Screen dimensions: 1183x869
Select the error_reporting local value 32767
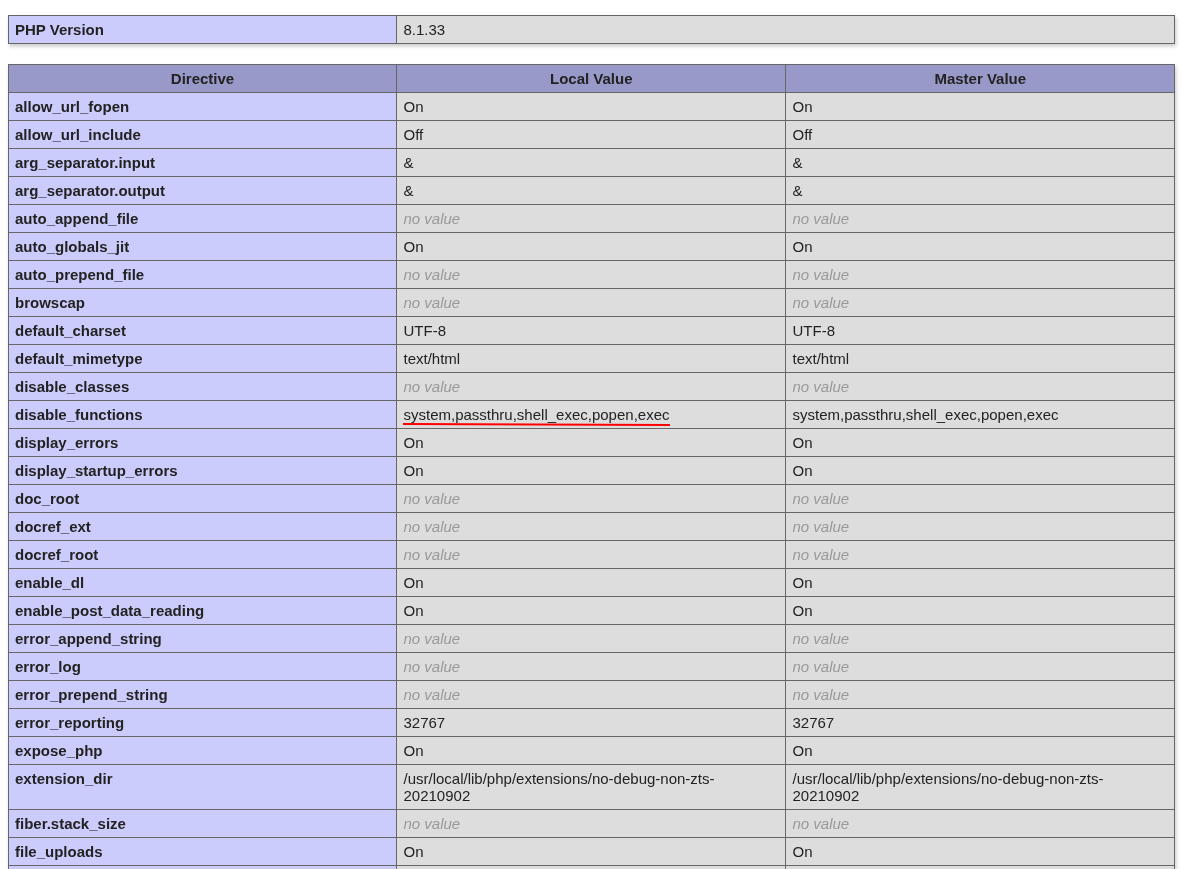(x=424, y=723)
